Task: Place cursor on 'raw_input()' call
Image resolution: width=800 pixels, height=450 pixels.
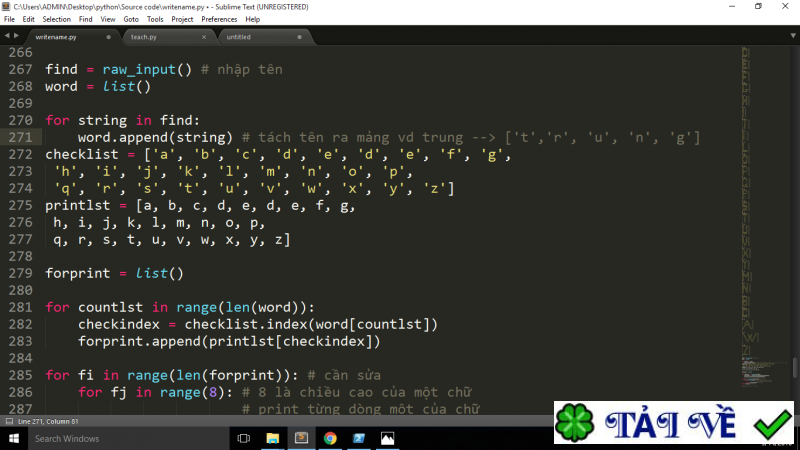Action: (147, 69)
